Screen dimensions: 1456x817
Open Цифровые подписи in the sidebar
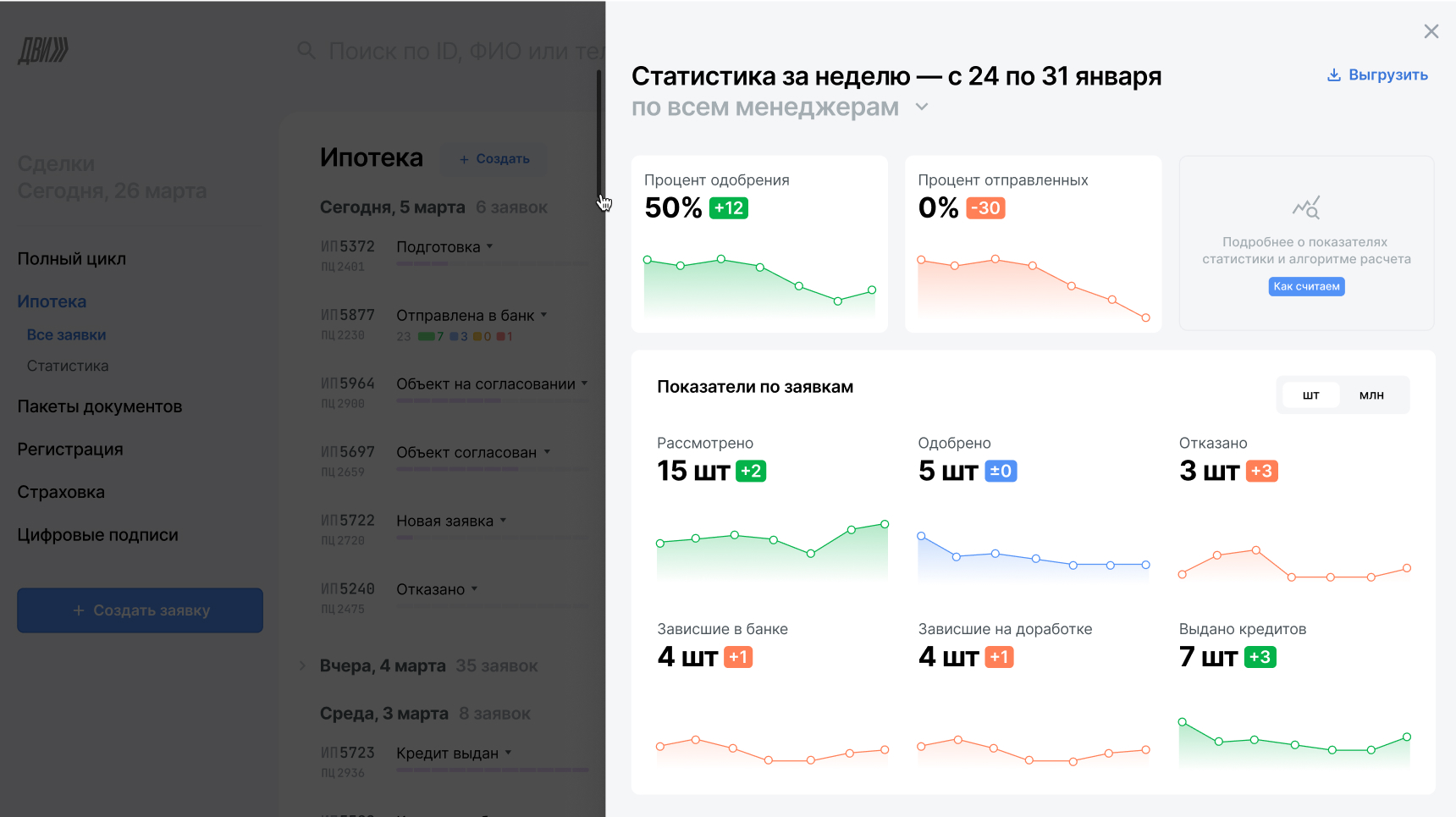click(x=98, y=535)
